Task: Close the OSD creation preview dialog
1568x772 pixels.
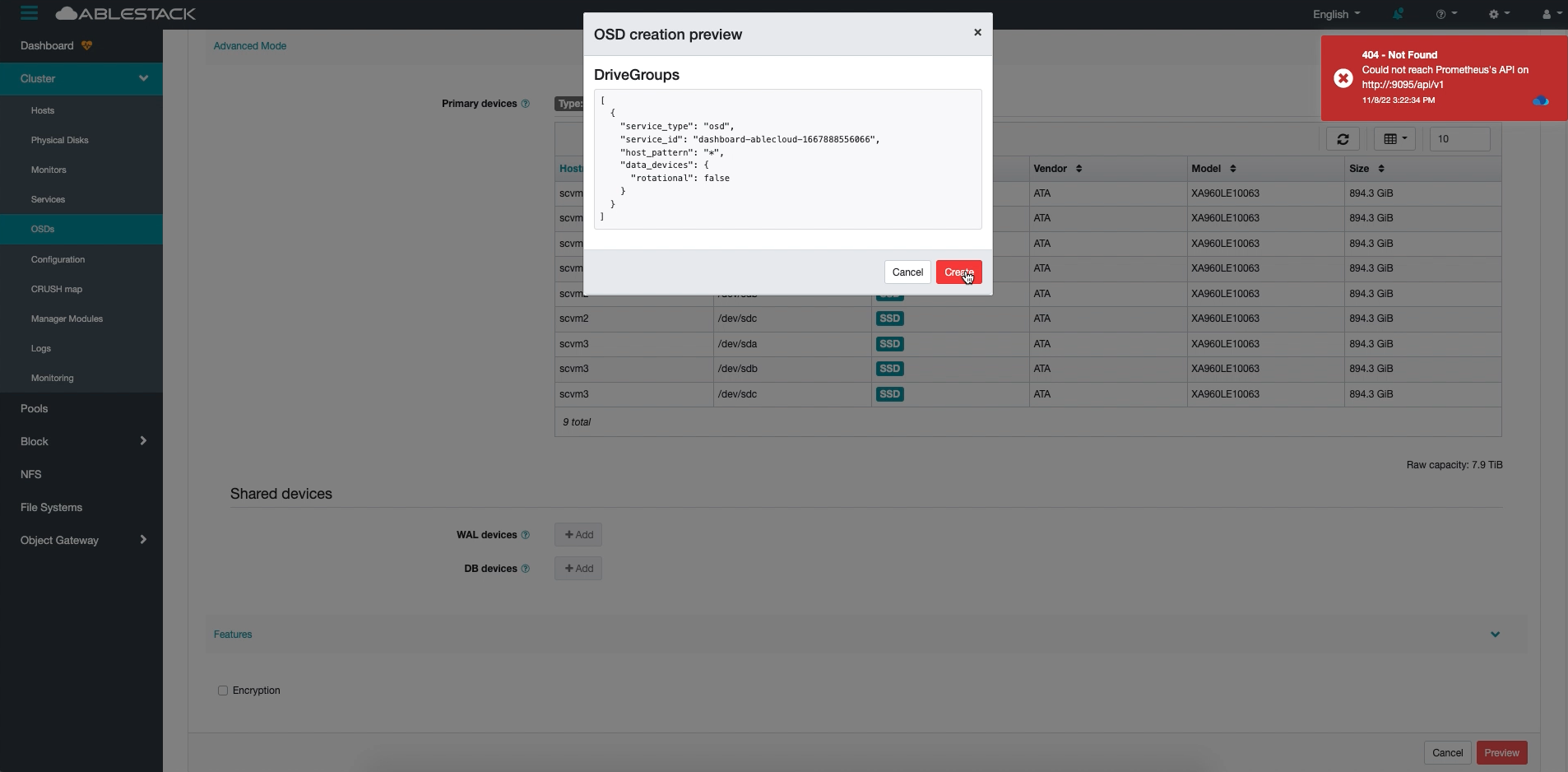Action: pyautogui.click(x=977, y=33)
